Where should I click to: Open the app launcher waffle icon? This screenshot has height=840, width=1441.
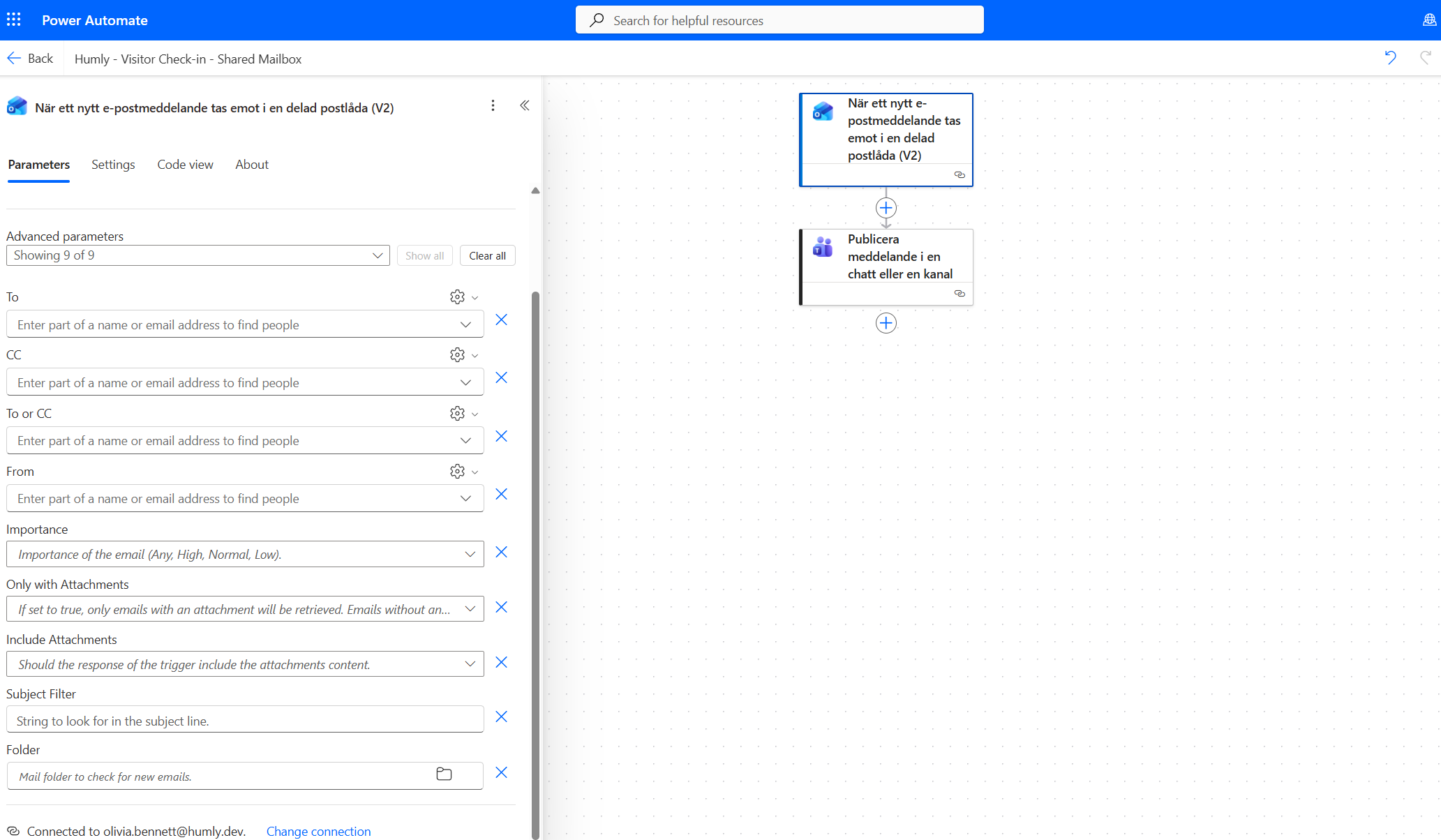(x=14, y=20)
